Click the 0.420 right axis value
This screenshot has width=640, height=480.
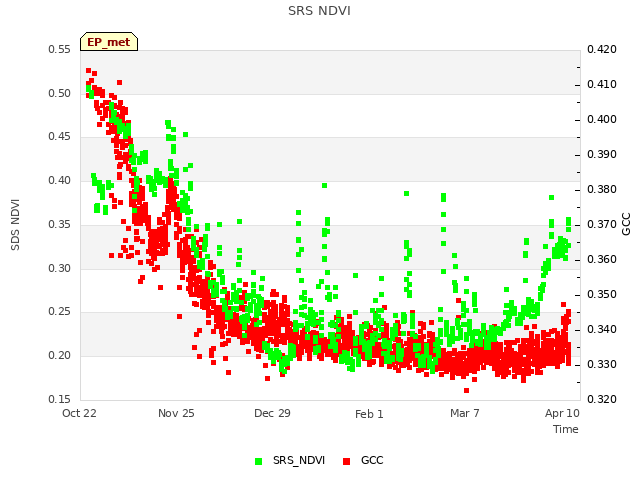602,50
